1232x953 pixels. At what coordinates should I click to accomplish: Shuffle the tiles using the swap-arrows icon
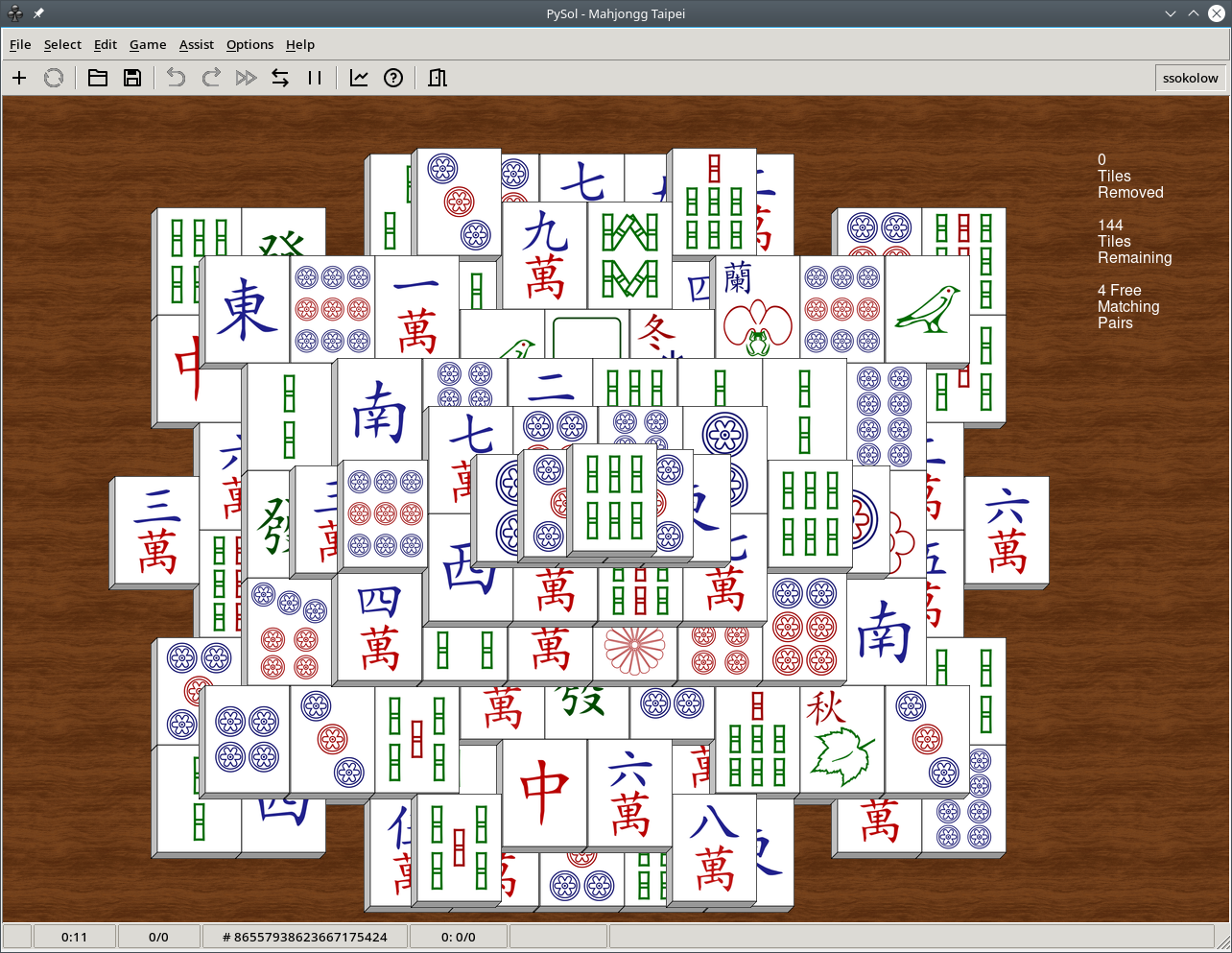click(280, 78)
